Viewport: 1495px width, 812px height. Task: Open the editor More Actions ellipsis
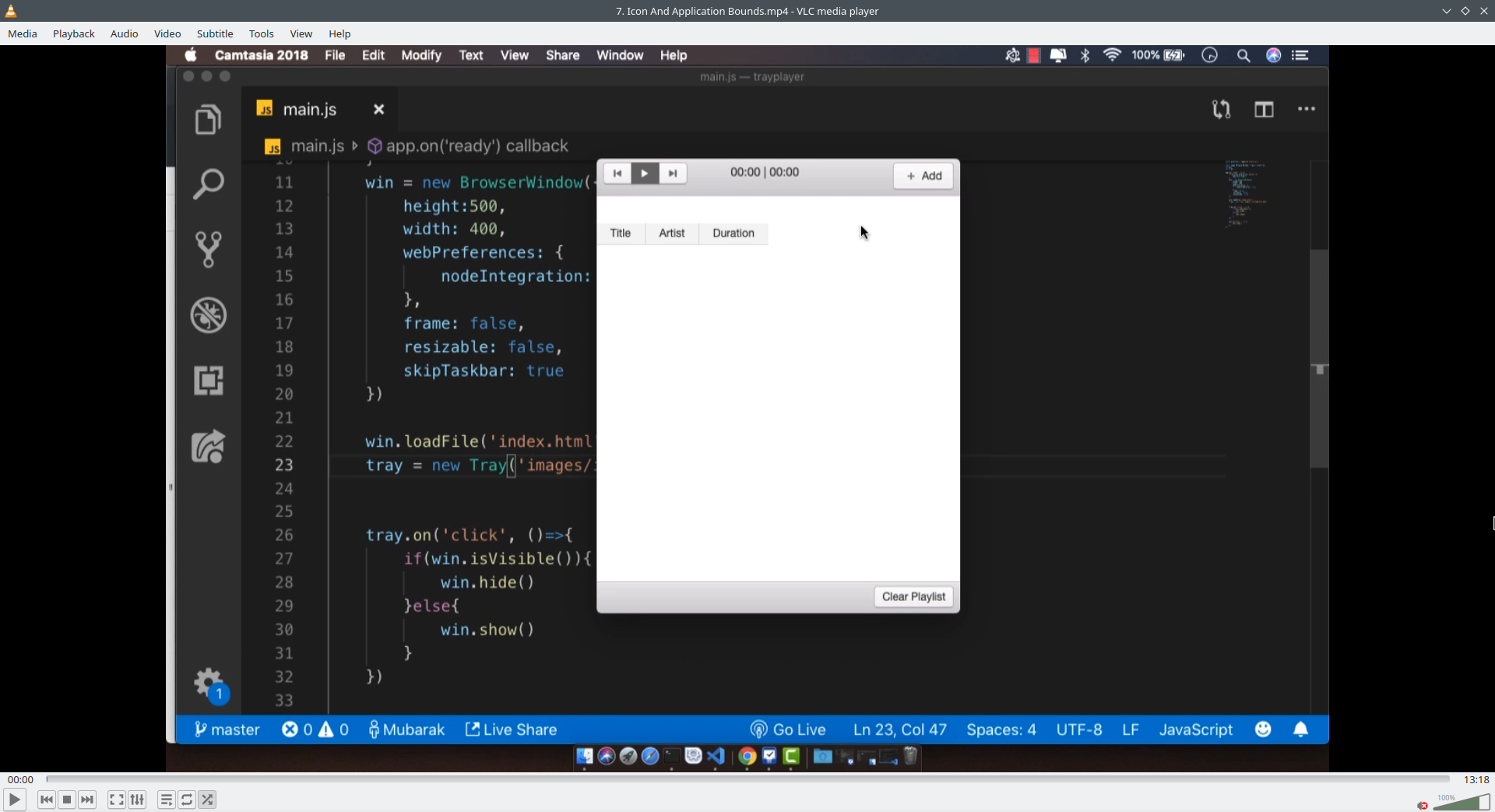(1307, 109)
